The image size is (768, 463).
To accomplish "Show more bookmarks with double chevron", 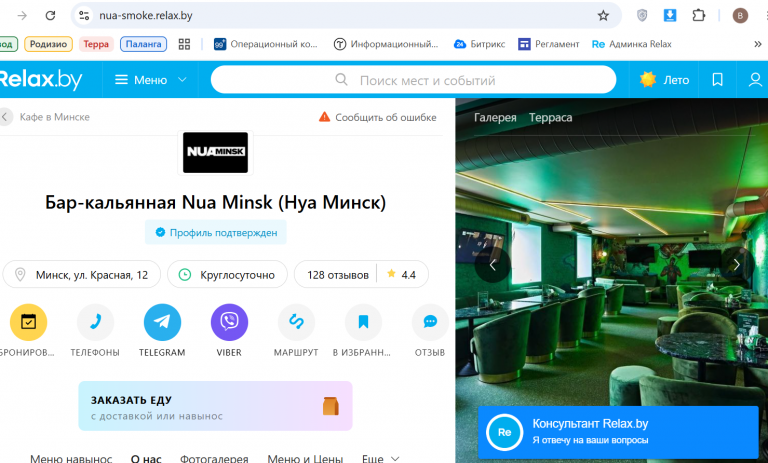I will (x=758, y=44).
